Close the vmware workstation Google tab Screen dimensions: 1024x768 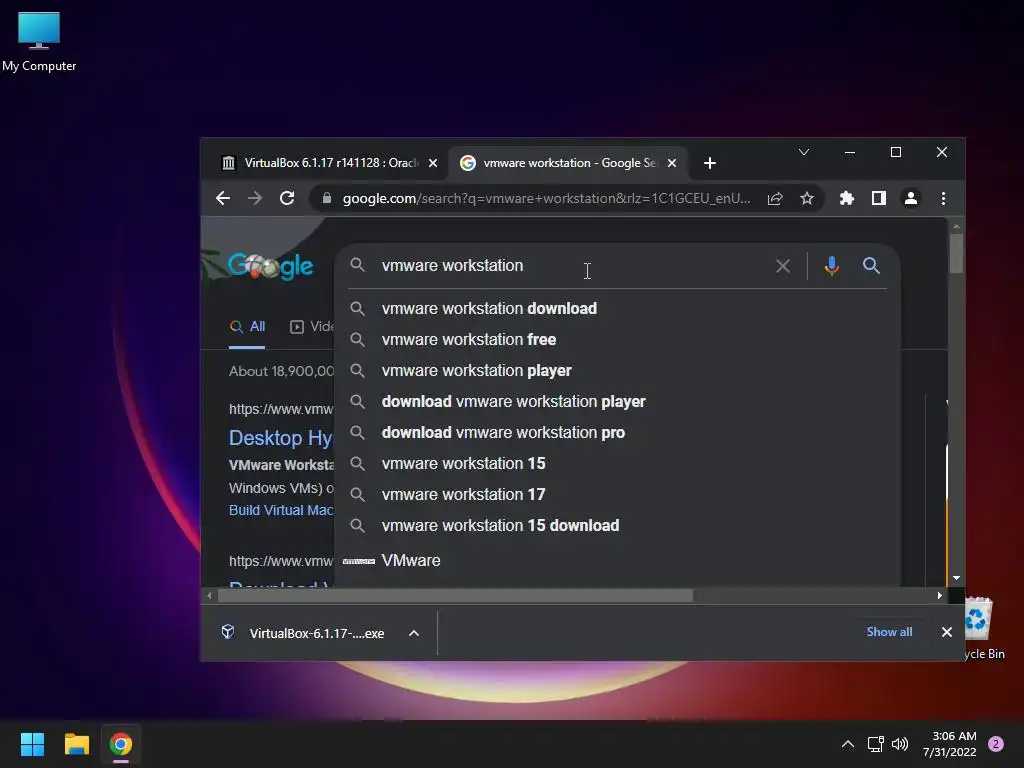672,163
